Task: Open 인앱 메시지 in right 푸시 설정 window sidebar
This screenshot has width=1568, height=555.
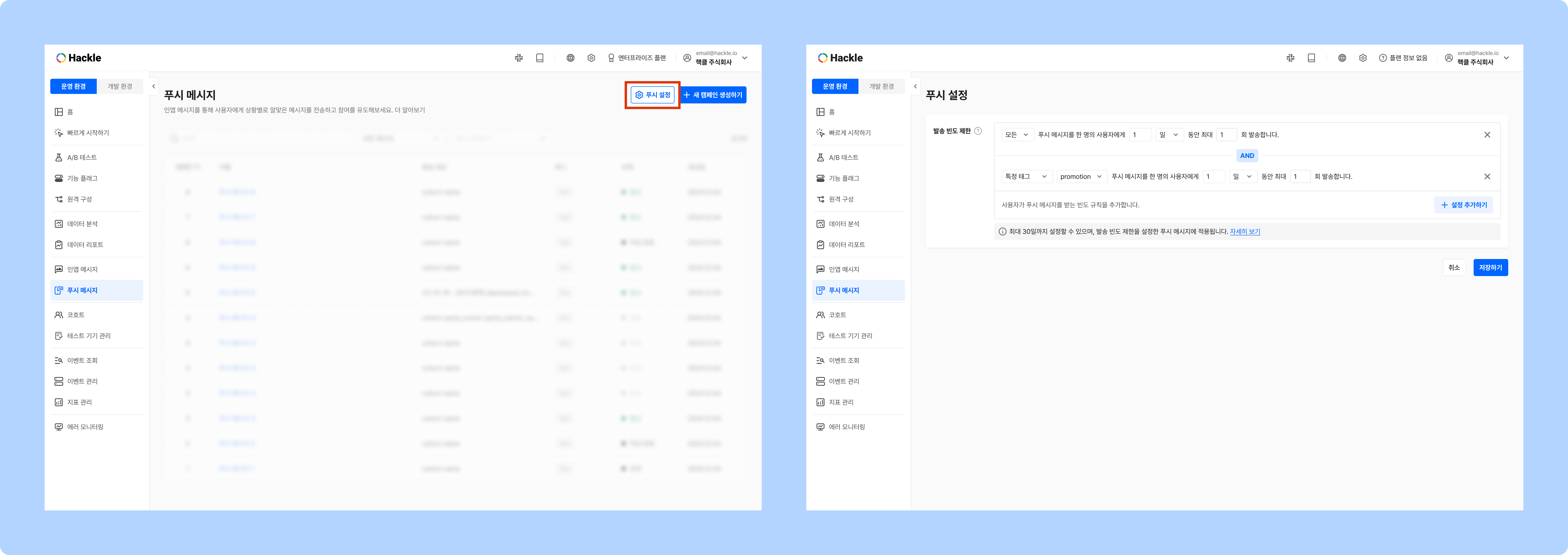Action: click(x=858, y=270)
